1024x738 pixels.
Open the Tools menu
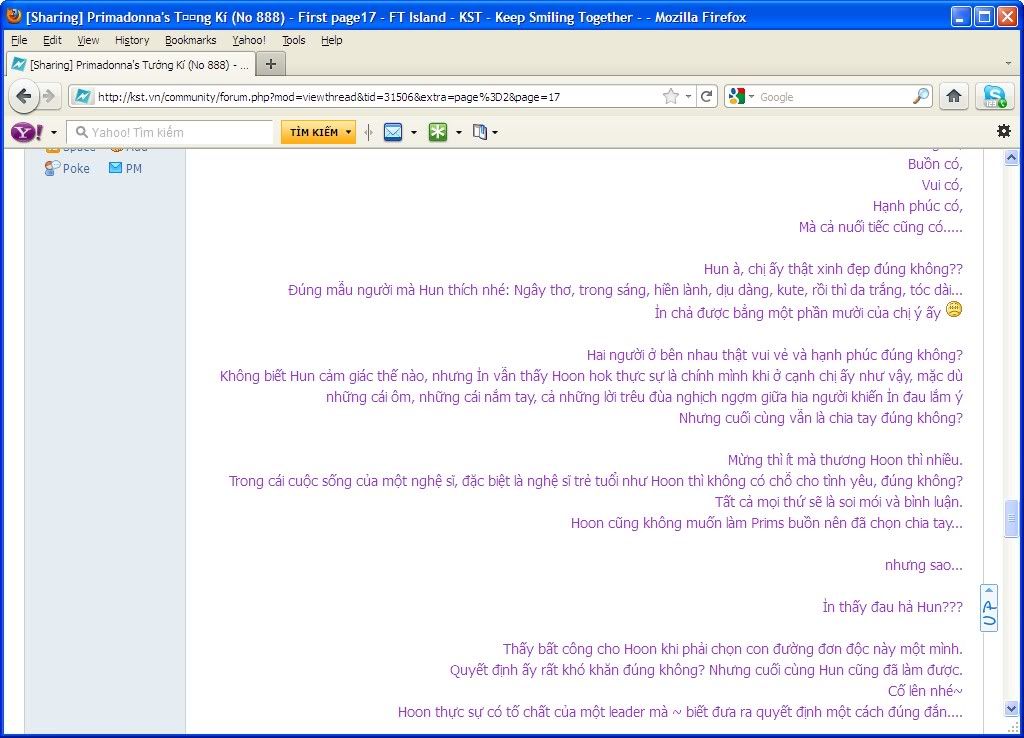294,40
